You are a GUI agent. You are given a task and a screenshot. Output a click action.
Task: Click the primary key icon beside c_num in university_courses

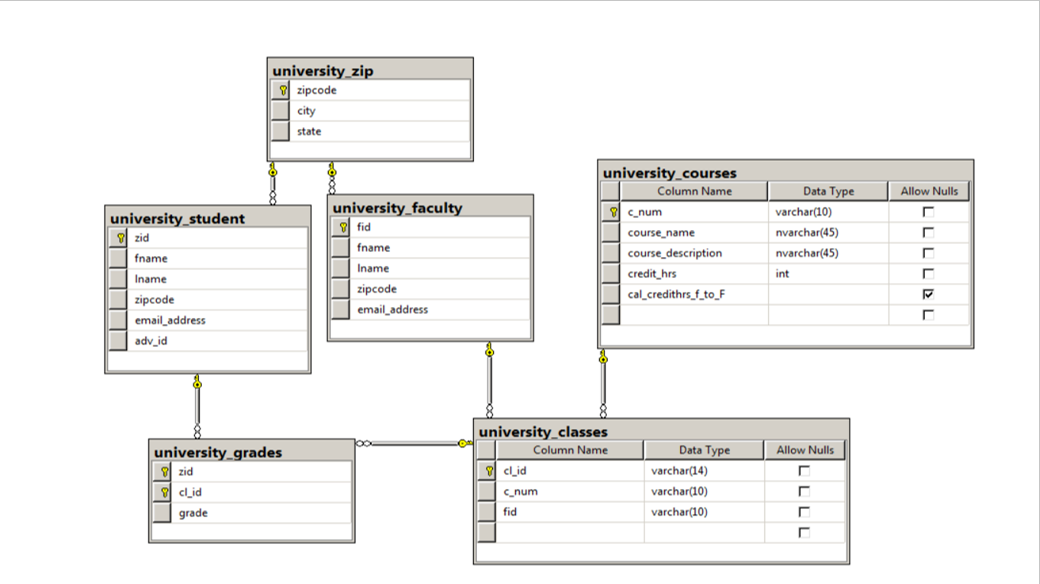[x=610, y=212]
